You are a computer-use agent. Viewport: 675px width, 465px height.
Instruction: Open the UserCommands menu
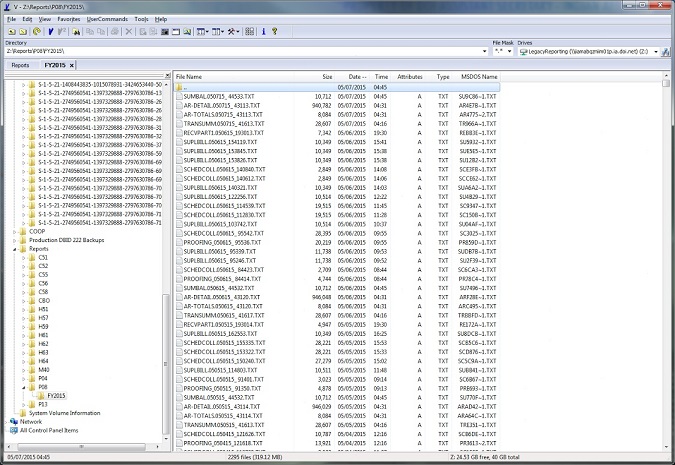(x=107, y=19)
